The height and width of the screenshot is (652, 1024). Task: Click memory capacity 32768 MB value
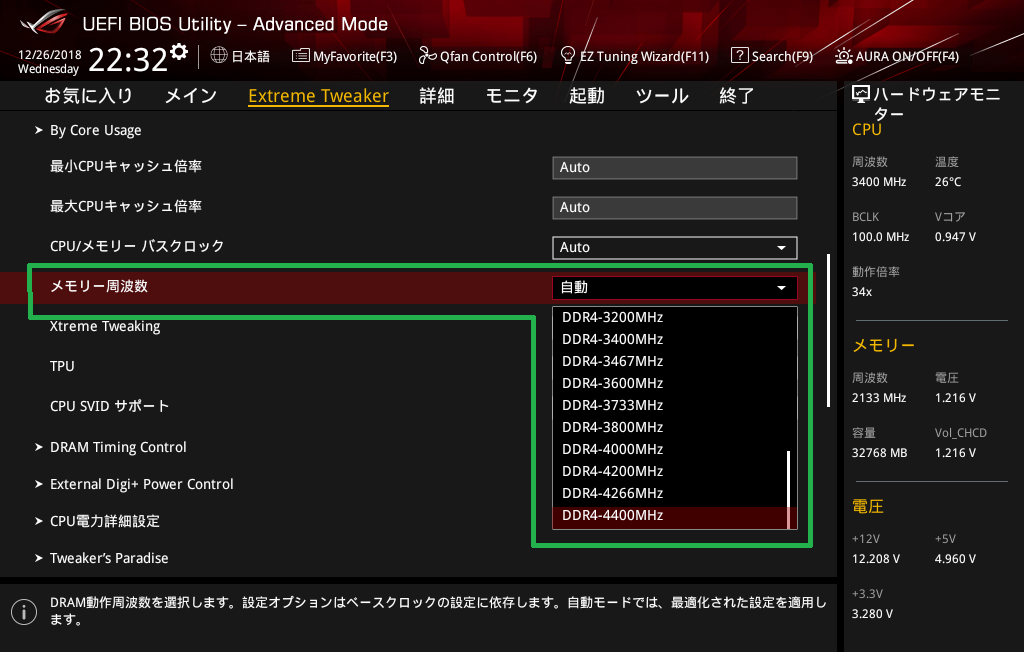pos(879,453)
